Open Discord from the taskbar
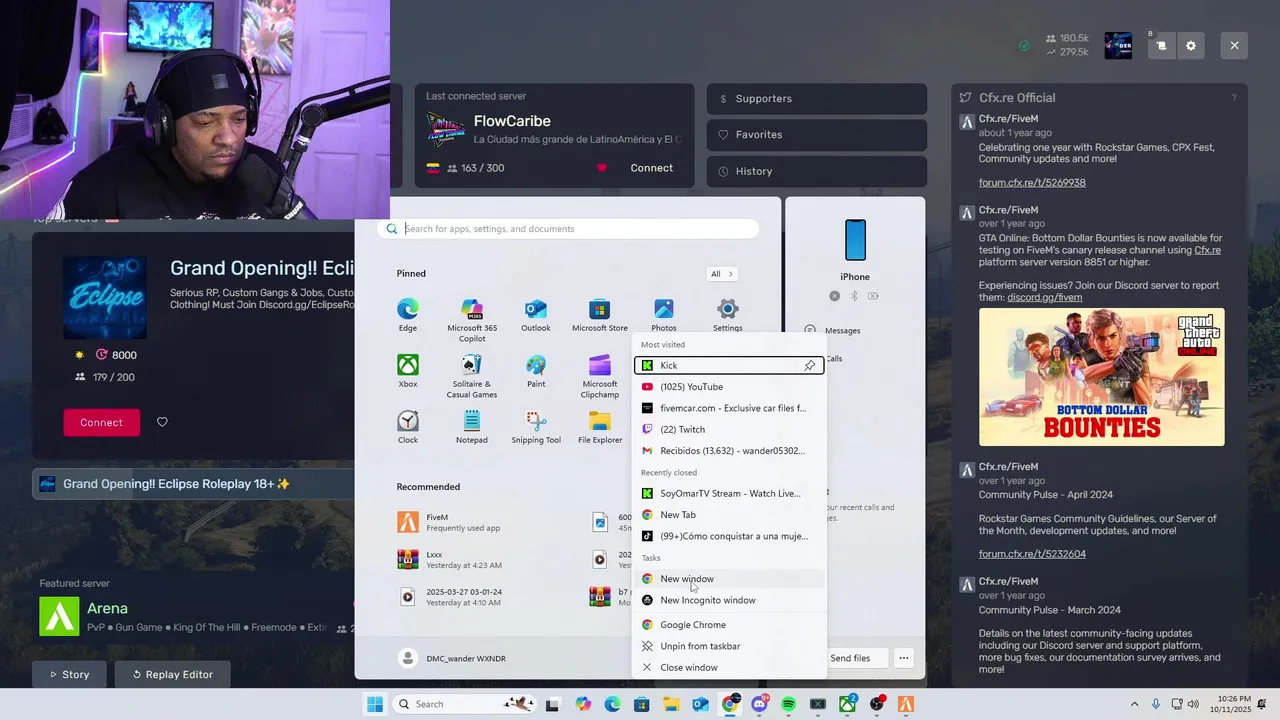The height and width of the screenshot is (720, 1280). click(x=759, y=704)
